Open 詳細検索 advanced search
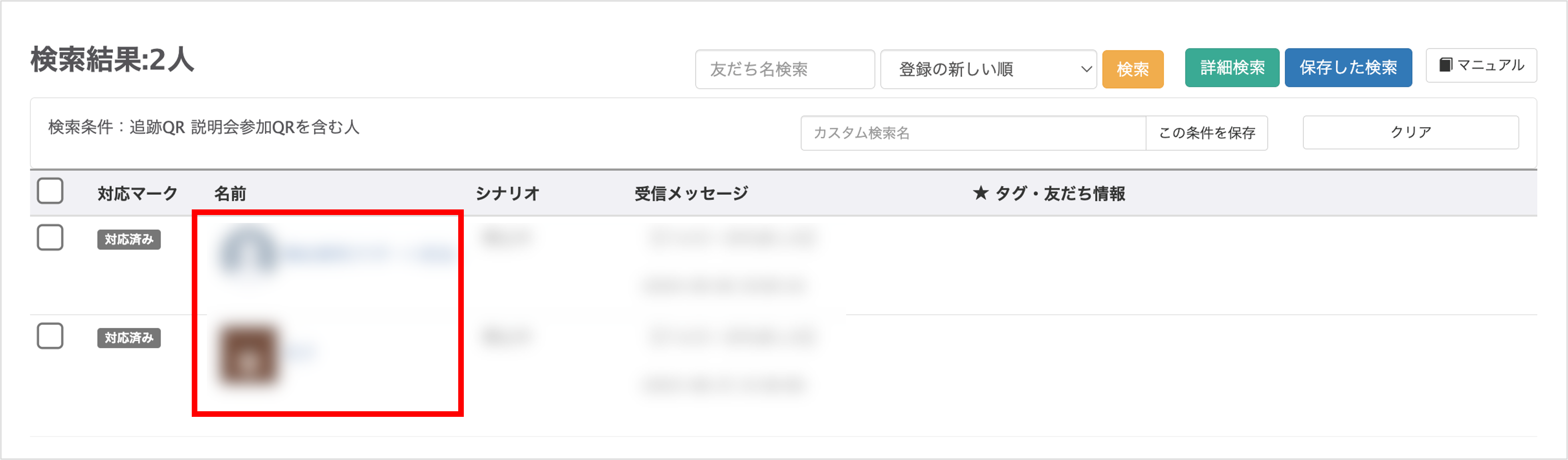This screenshot has height=460, width=1568. click(1232, 68)
